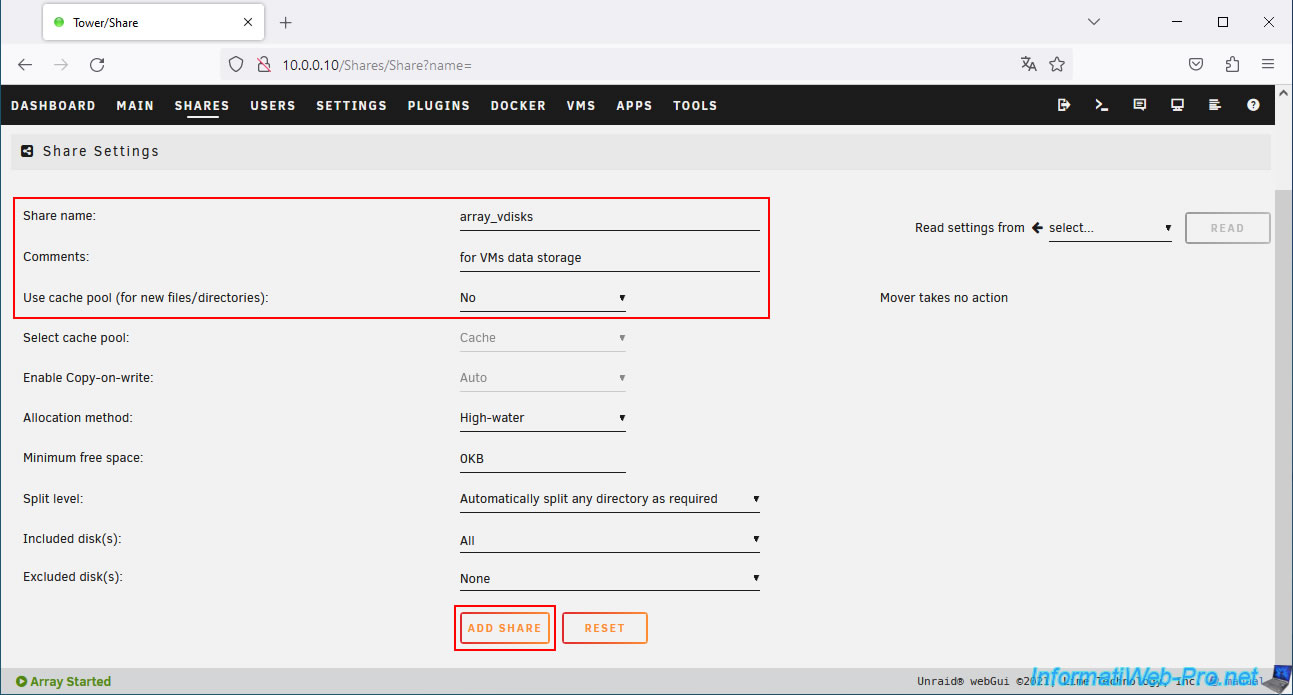1293x695 pixels.
Task: Open the PLUGINS menu
Action: click(x=439, y=105)
